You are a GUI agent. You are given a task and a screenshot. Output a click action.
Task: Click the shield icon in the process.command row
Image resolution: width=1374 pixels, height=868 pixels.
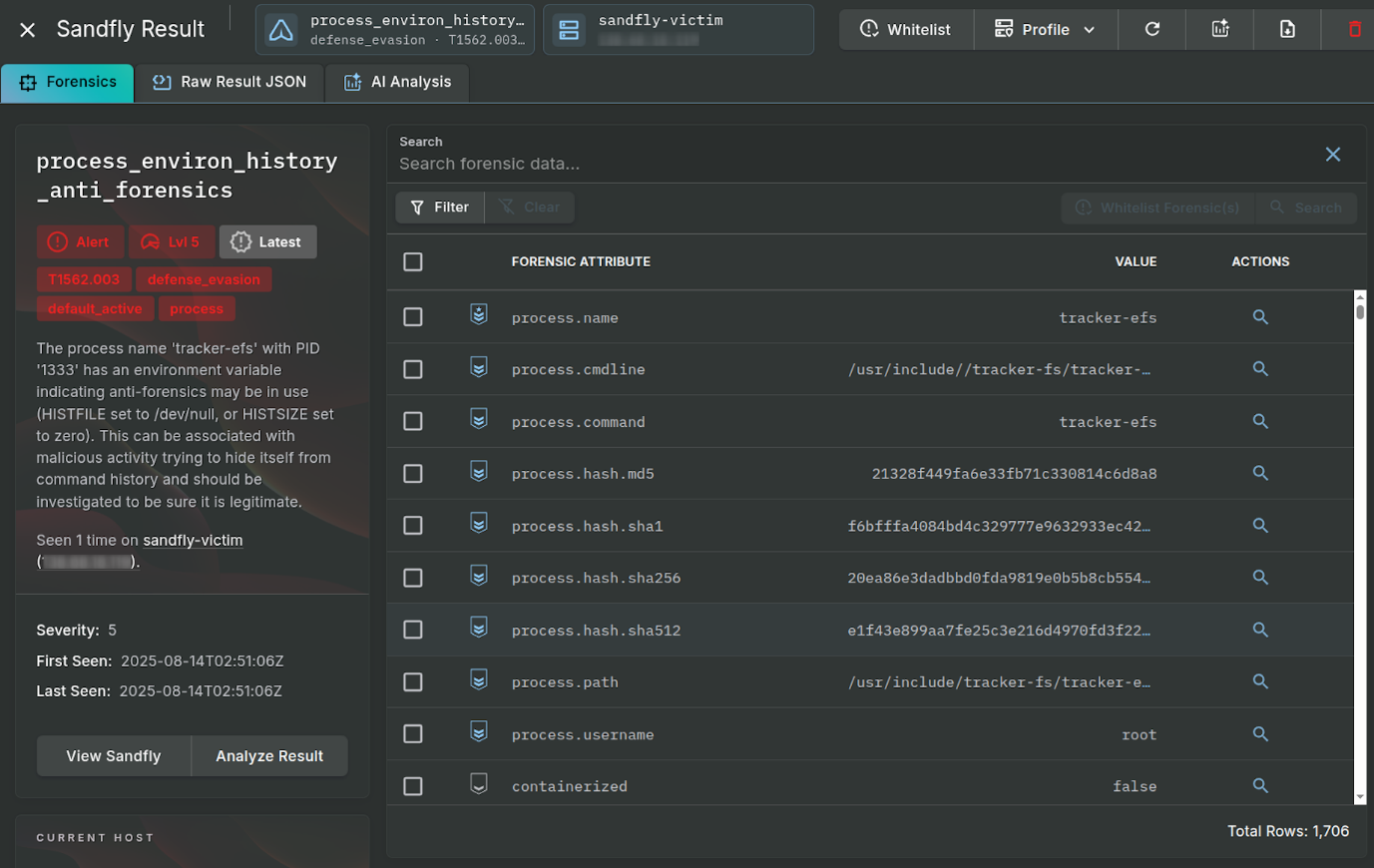click(479, 419)
